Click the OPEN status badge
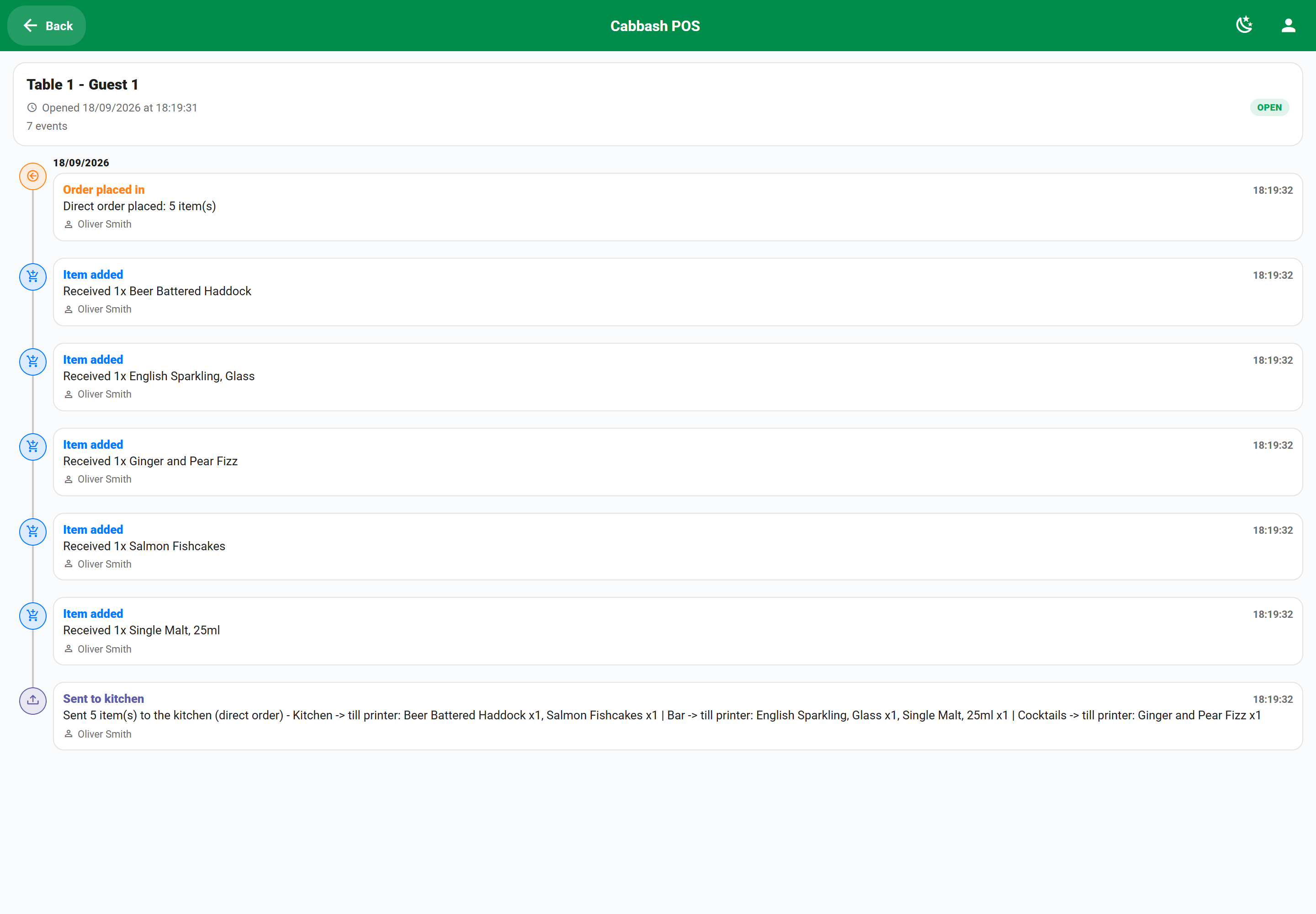Screen dimensions: 1316x914 click(1269, 108)
